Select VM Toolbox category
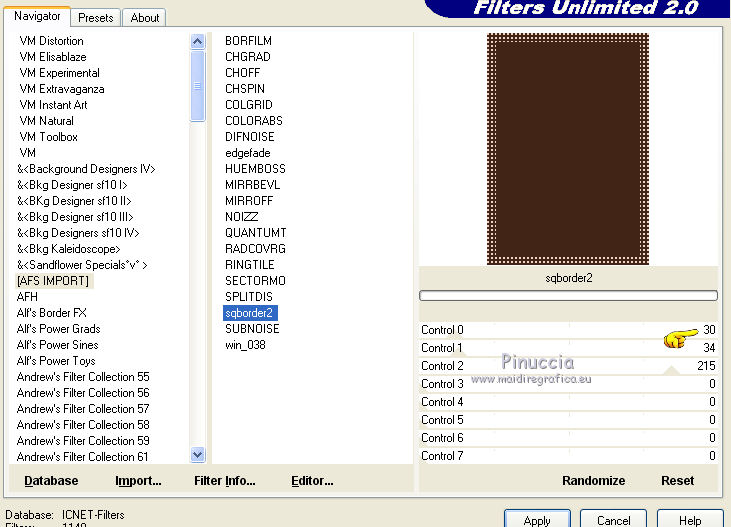731x527 pixels. pyautogui.click(x=48, y=137)
